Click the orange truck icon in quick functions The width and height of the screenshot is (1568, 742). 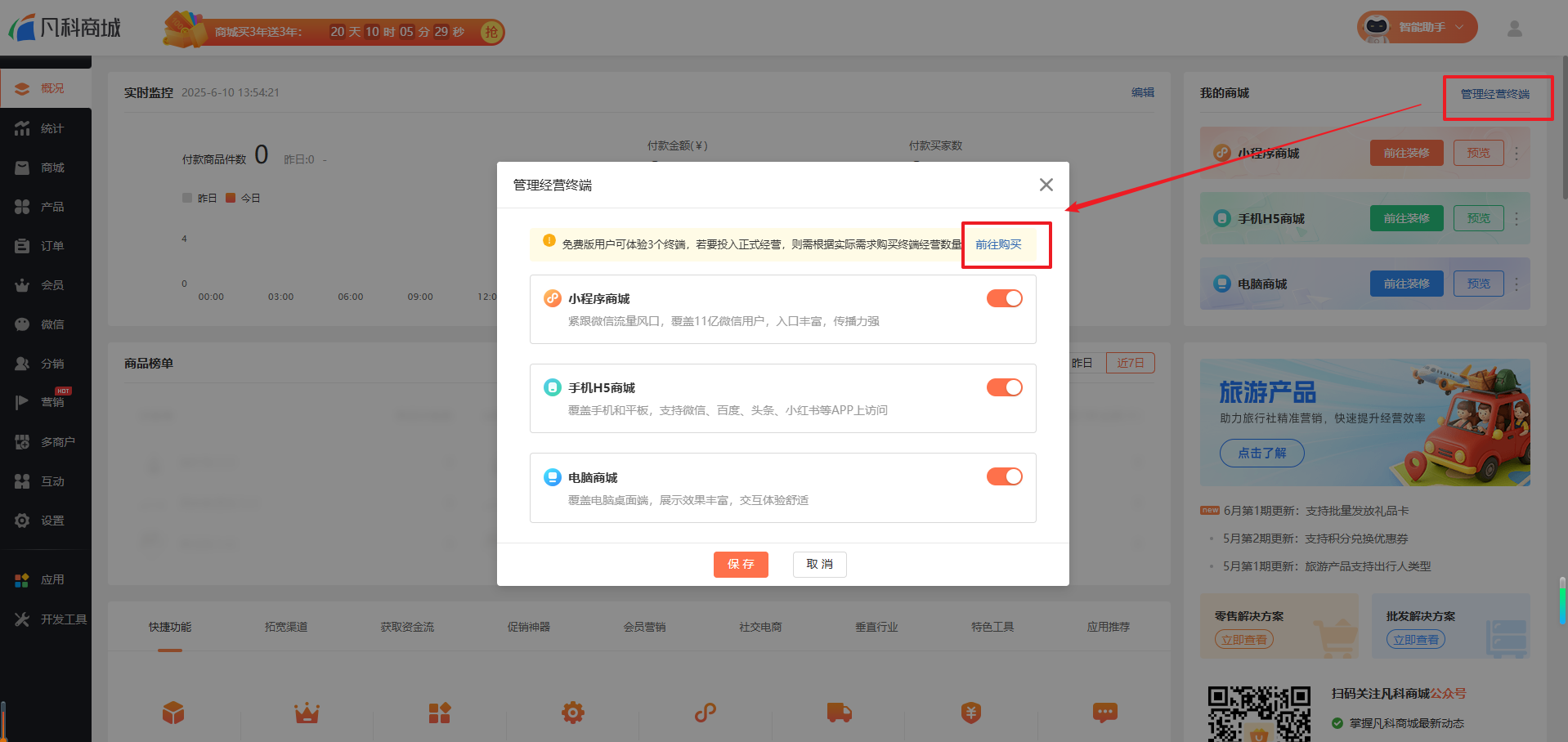point(839,713)
